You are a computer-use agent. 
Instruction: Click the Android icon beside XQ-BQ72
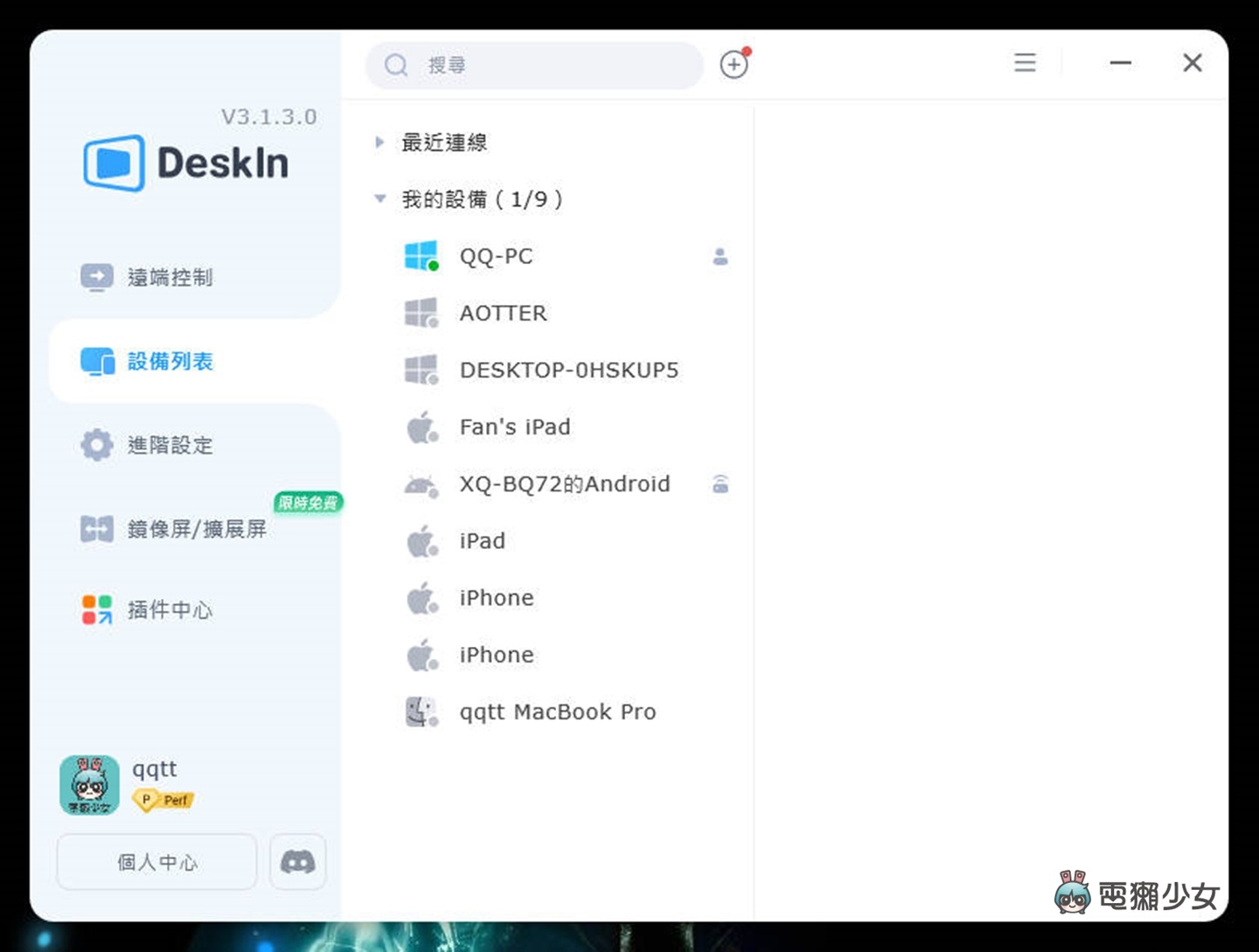point(421,485)
